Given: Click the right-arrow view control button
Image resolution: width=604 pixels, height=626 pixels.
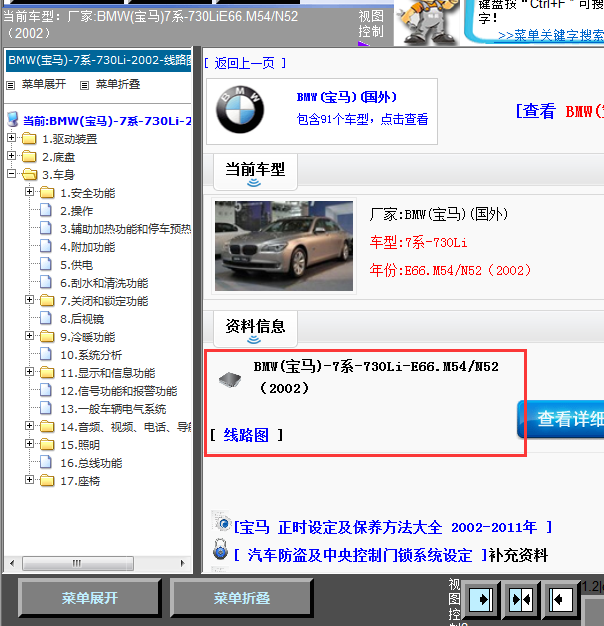Looking at the screenshot, I should coord(481,599).
